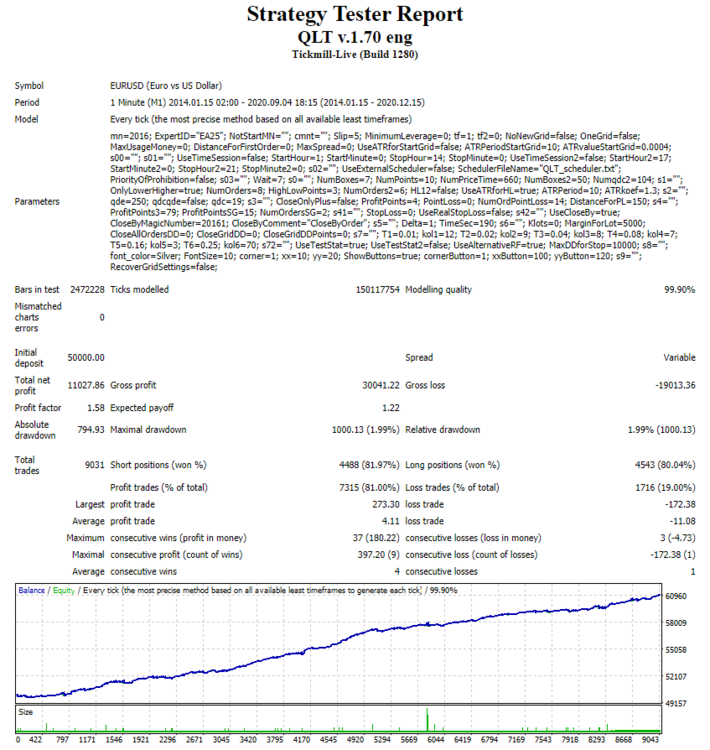
Task: Select the Expected payoff value 1.22
Action: tap(390, 408)
